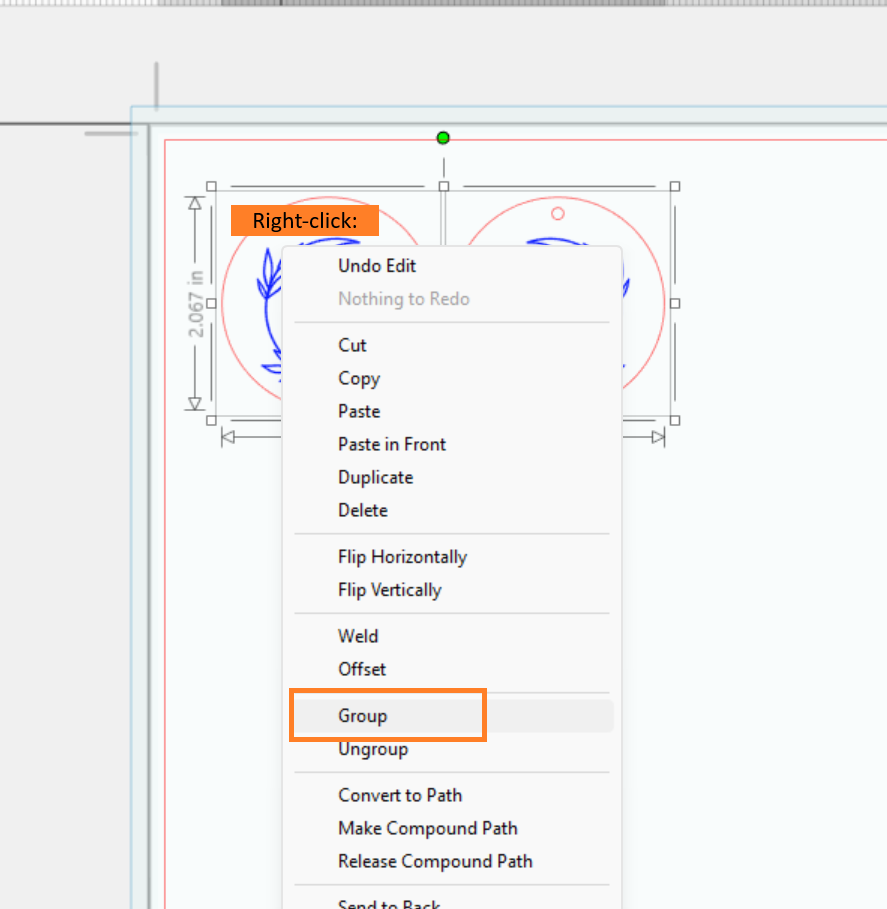Choose Make Compound Path menu entry

pos(452,828)
